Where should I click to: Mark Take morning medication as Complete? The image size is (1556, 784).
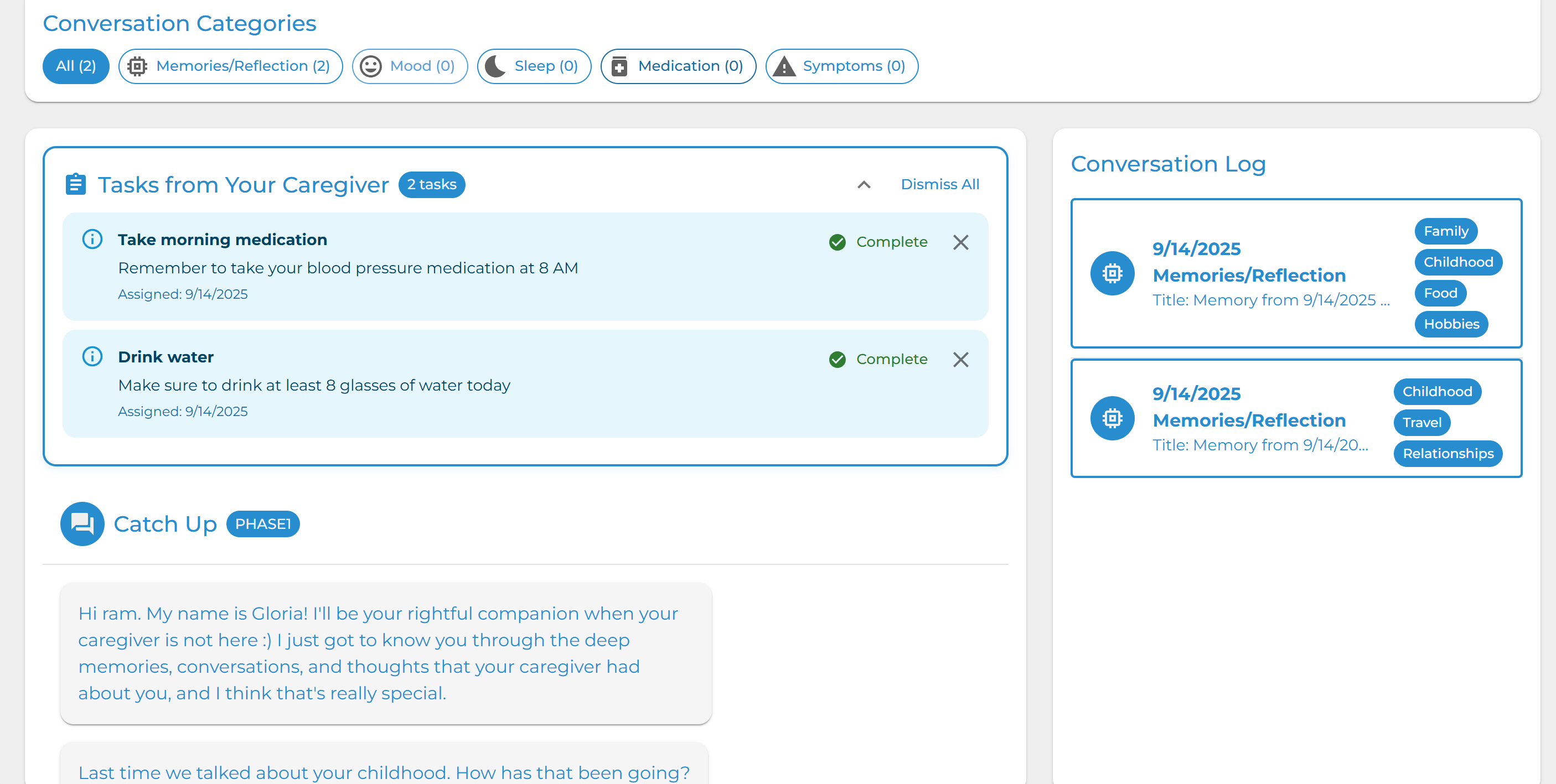[878, 242]
